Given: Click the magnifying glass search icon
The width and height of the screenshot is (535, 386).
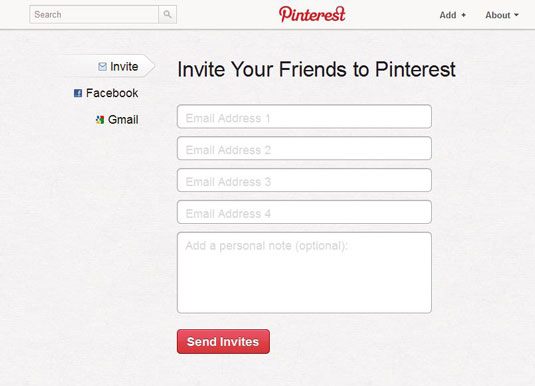Looking at the screenshot, I should (x=167, y=14).
